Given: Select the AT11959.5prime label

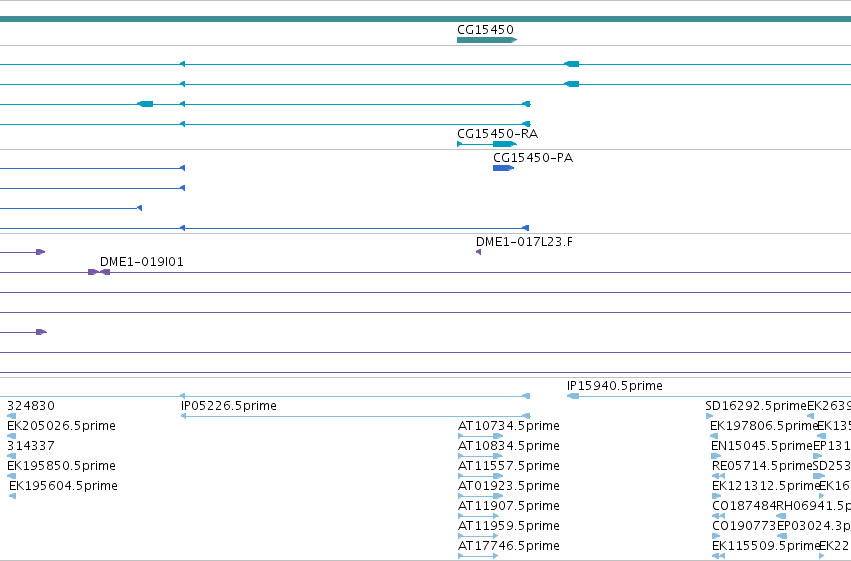Looking at the screenshot, I should 509,526.
